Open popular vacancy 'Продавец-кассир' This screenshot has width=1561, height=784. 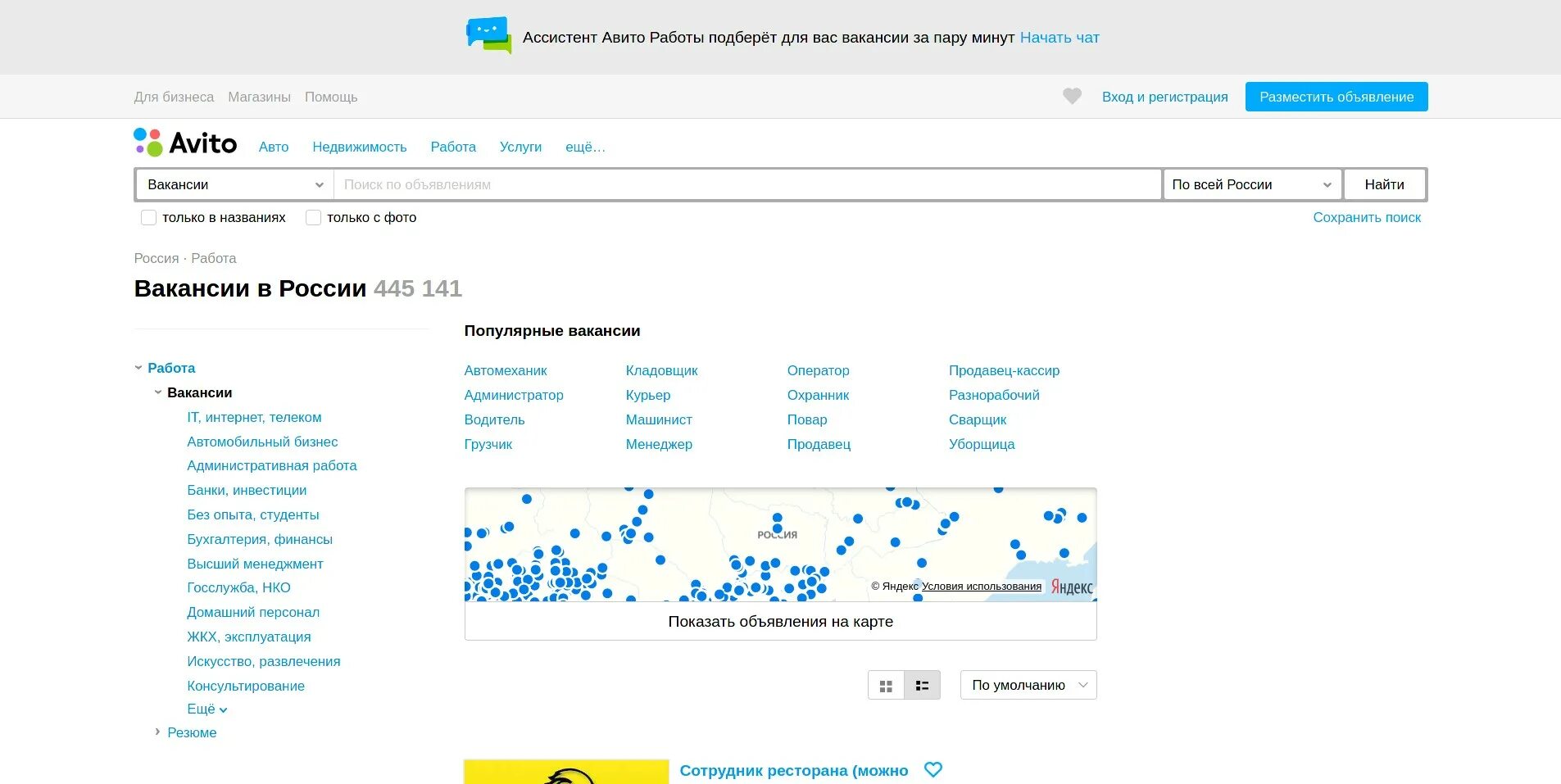click(x=1005, y=371)
